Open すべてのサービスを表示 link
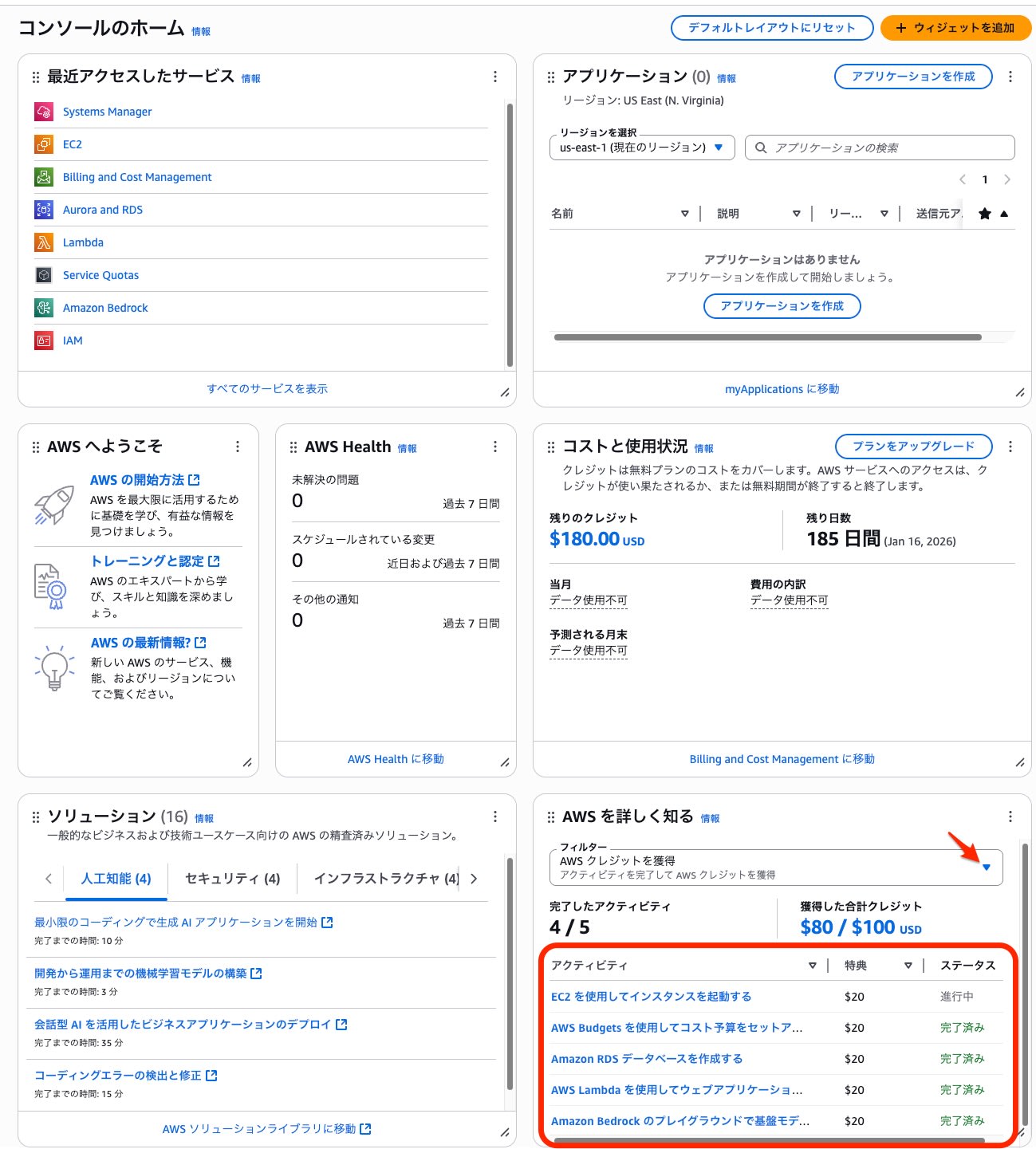 [x=267, y=389]
